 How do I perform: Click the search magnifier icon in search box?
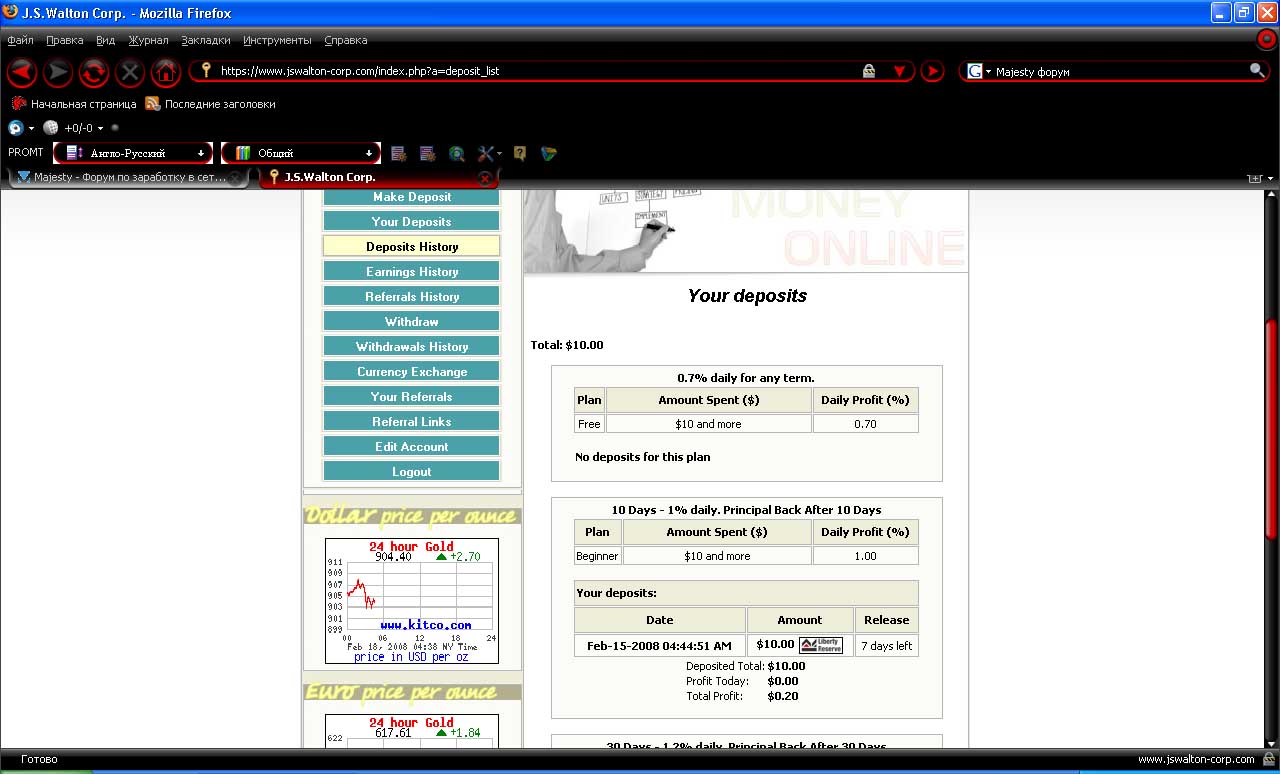click(1257, 71)
